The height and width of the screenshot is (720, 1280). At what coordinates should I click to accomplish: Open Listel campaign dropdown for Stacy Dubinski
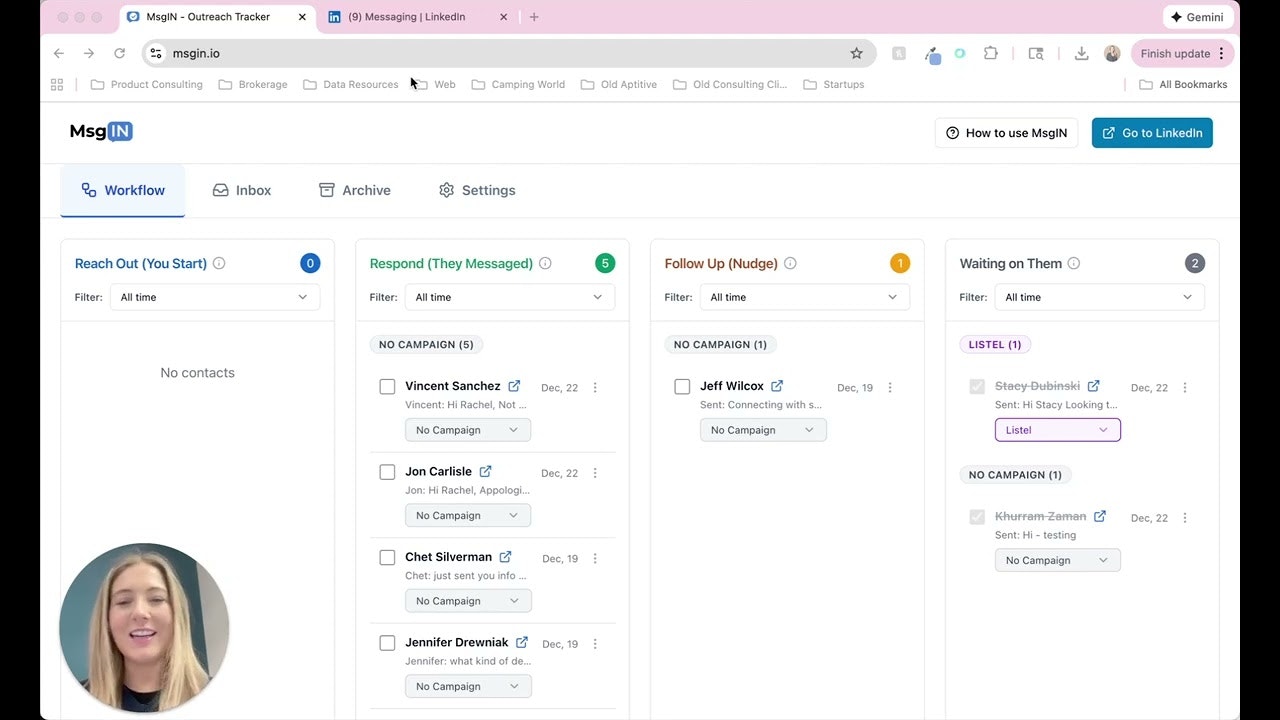(x=1058, y=430)
